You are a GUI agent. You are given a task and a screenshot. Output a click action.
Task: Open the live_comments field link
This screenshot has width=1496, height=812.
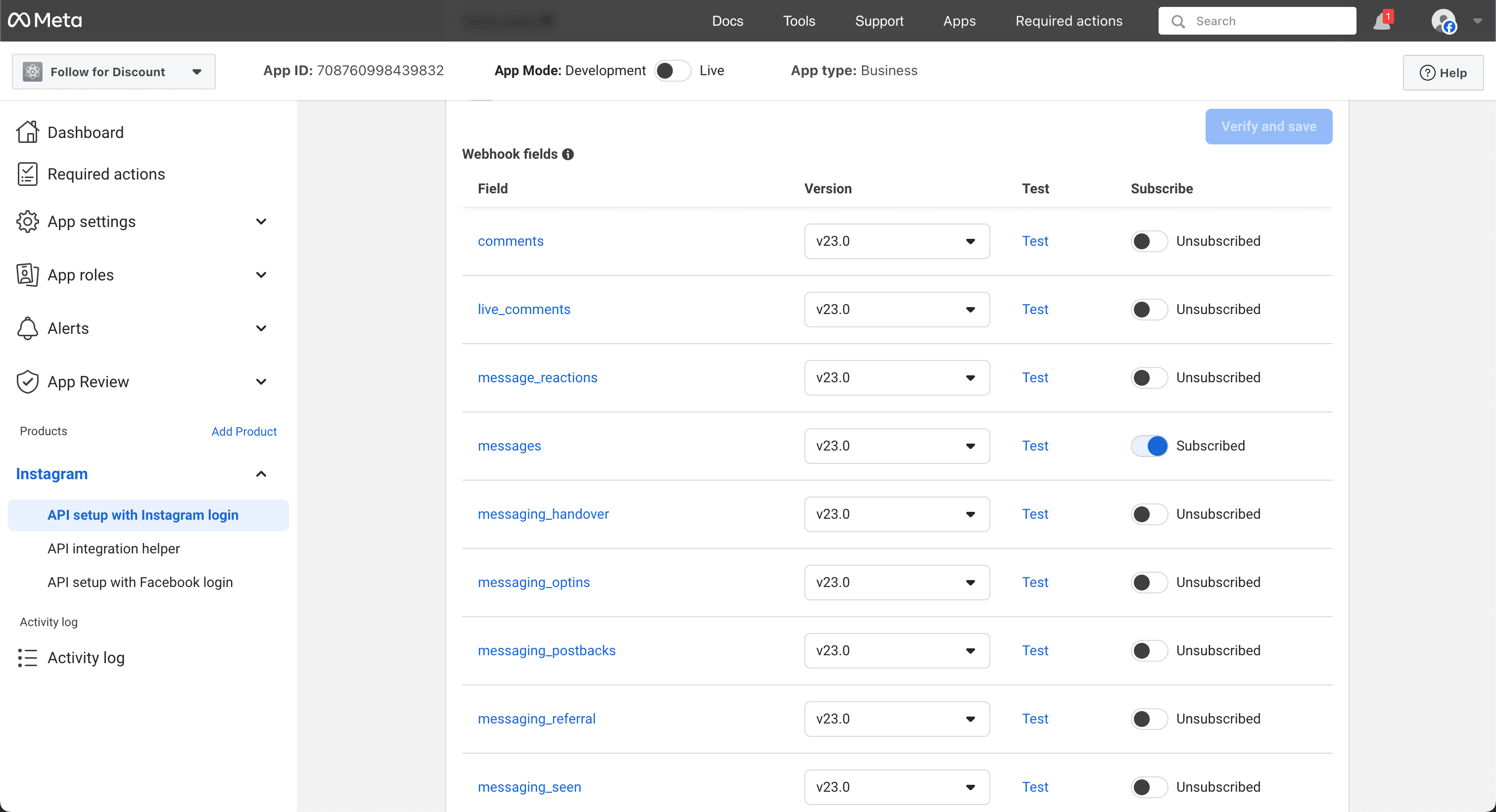coord(524,310)
